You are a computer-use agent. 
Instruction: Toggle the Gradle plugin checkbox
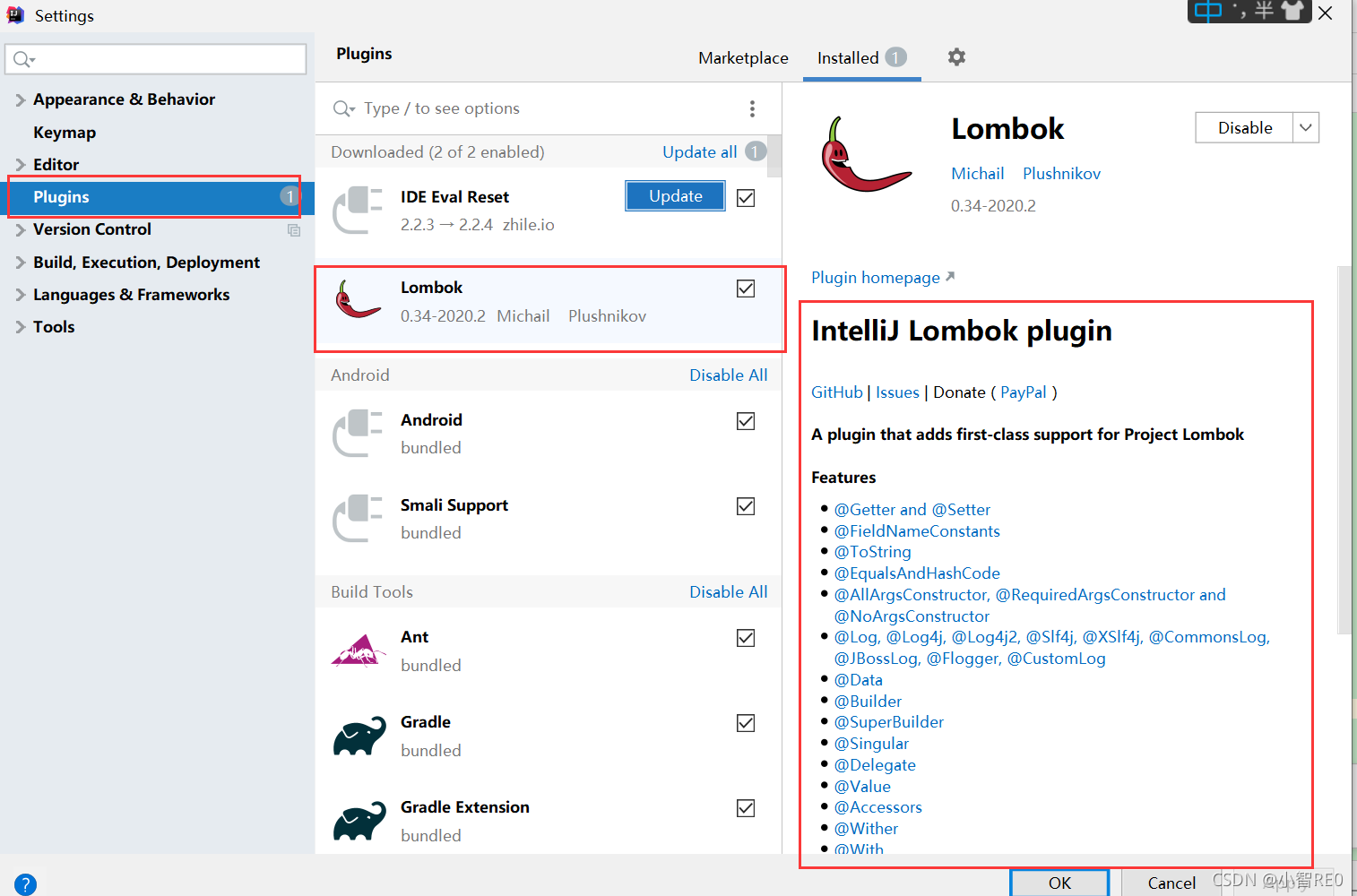pyautogui.click(x=746, y=723)
